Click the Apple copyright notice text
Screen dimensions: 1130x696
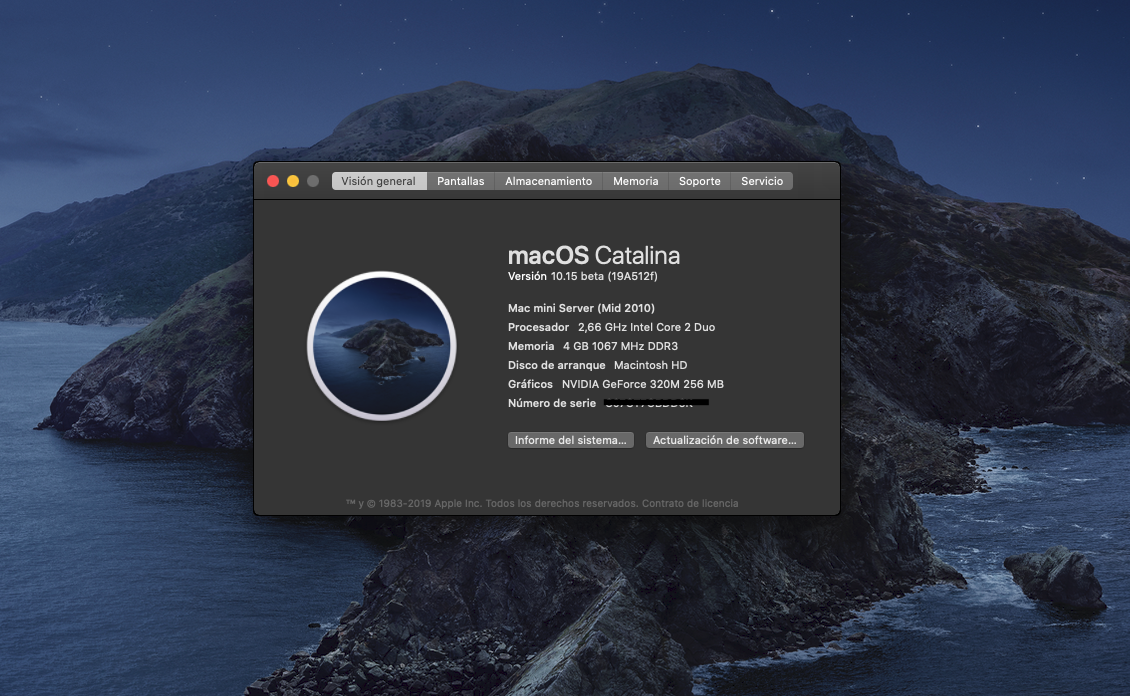491,504
